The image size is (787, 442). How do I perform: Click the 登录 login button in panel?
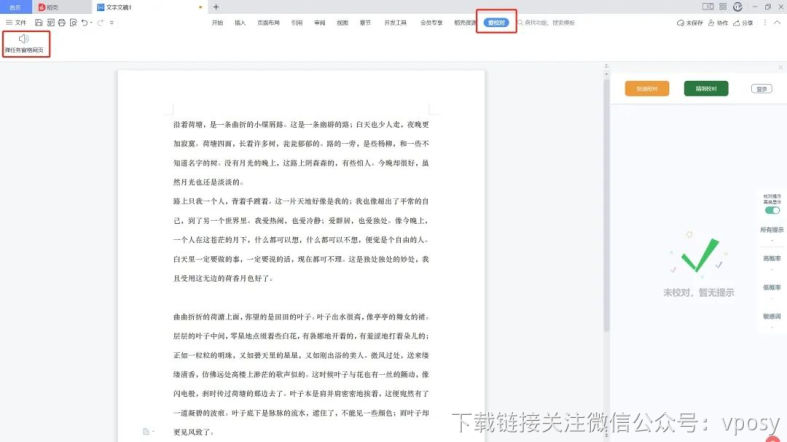[761, 89]
